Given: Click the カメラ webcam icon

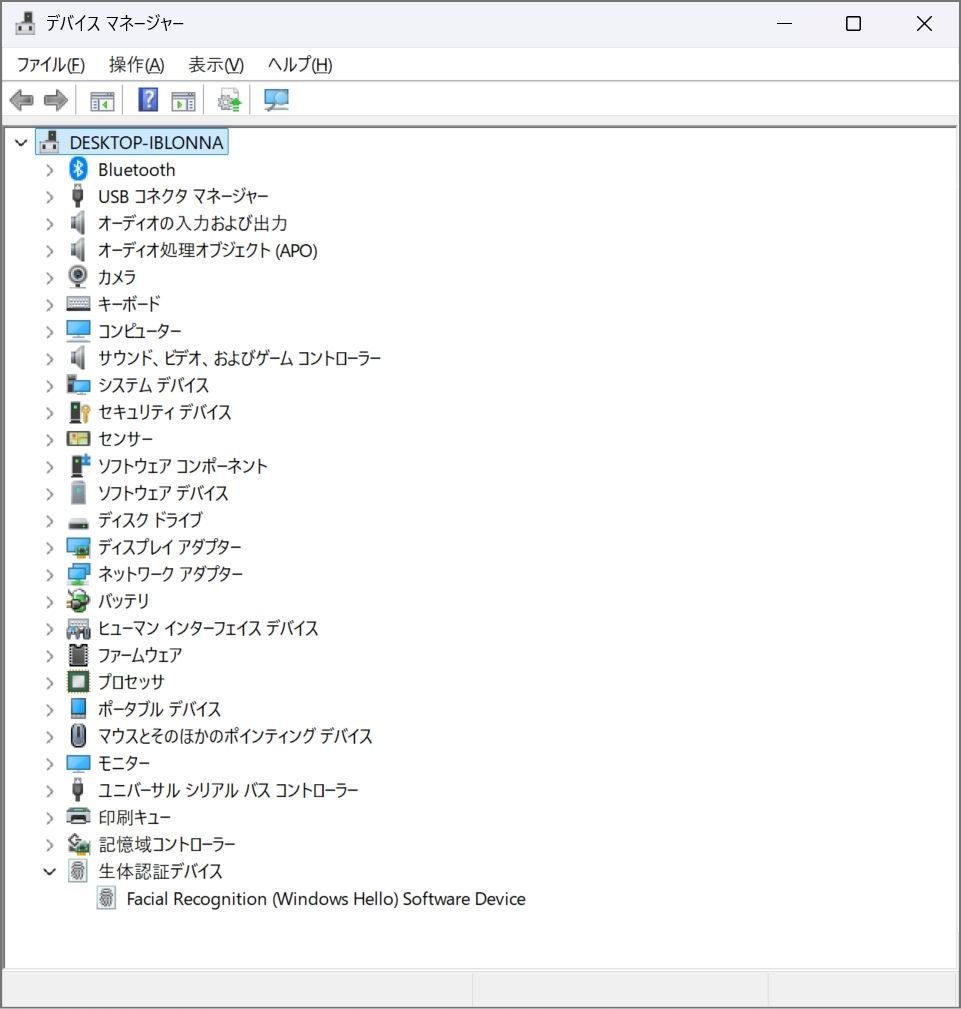Looking at the screenshot, I should coord(78,277).
